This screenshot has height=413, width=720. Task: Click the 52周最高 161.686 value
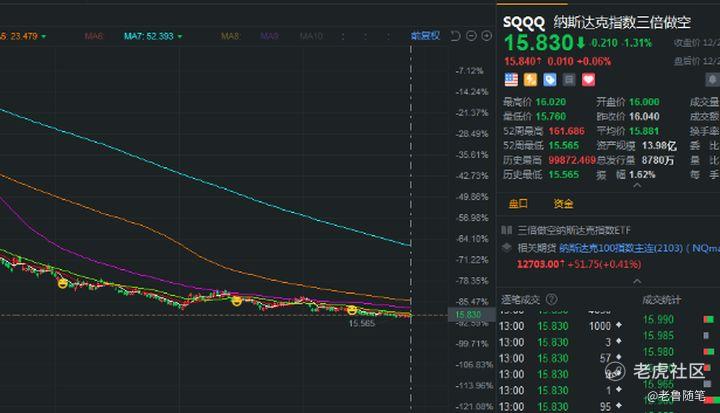(x=567, y=131)
